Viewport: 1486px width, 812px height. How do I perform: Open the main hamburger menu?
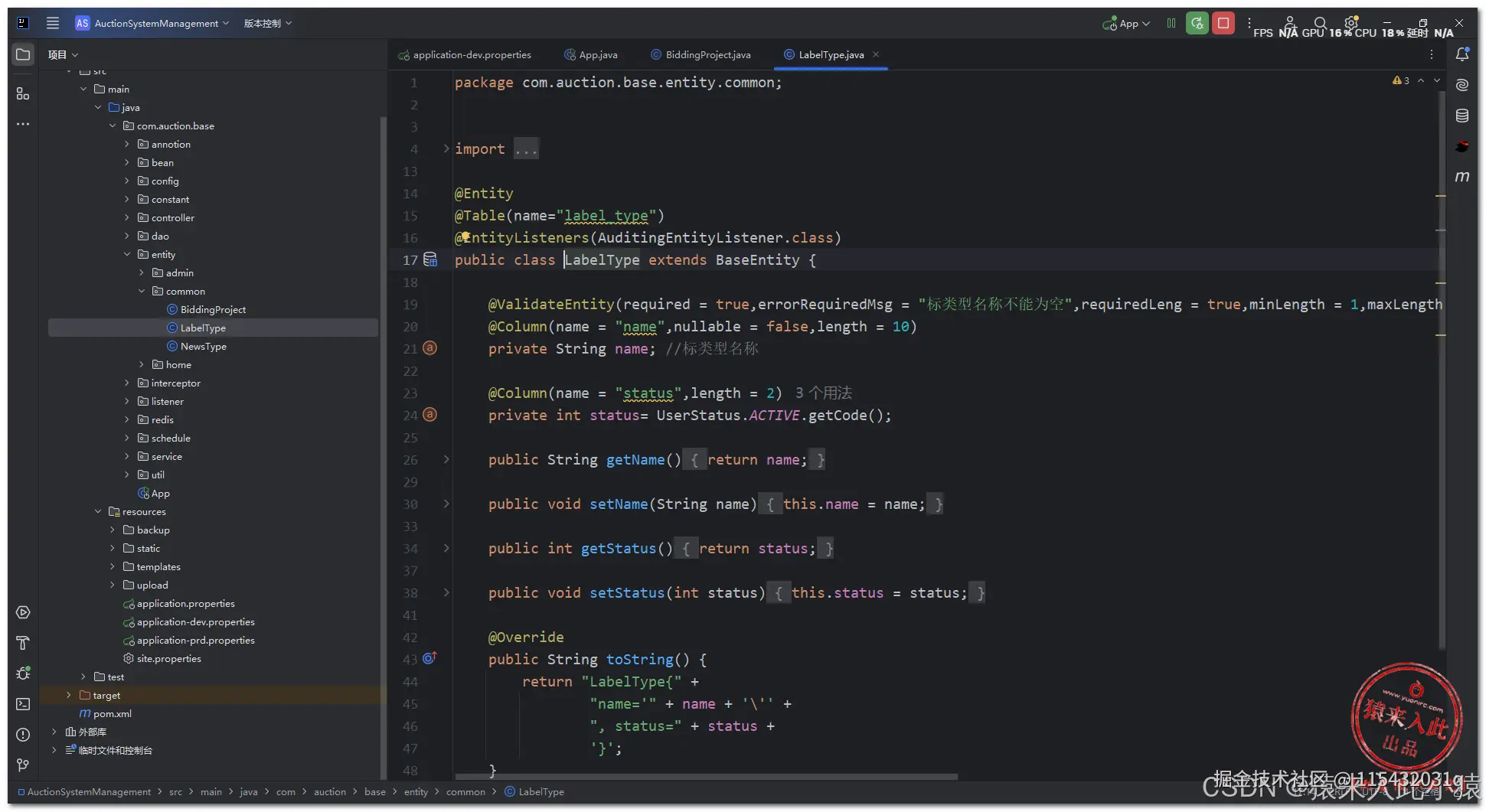pyautogui.click(x=53, y=23)
